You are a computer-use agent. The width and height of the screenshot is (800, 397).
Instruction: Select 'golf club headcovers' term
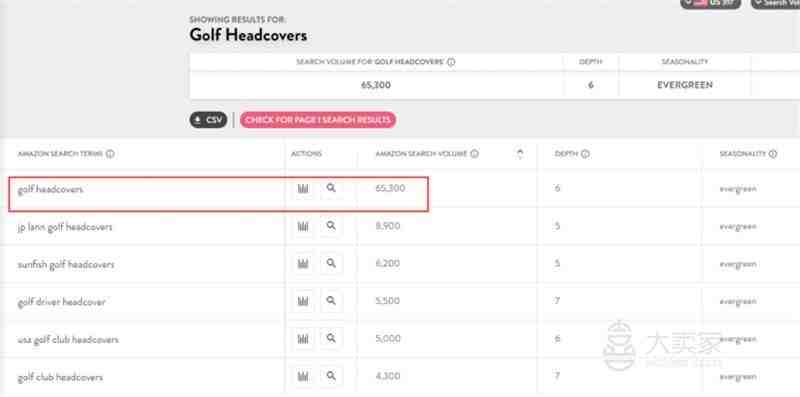click(60, 378)
